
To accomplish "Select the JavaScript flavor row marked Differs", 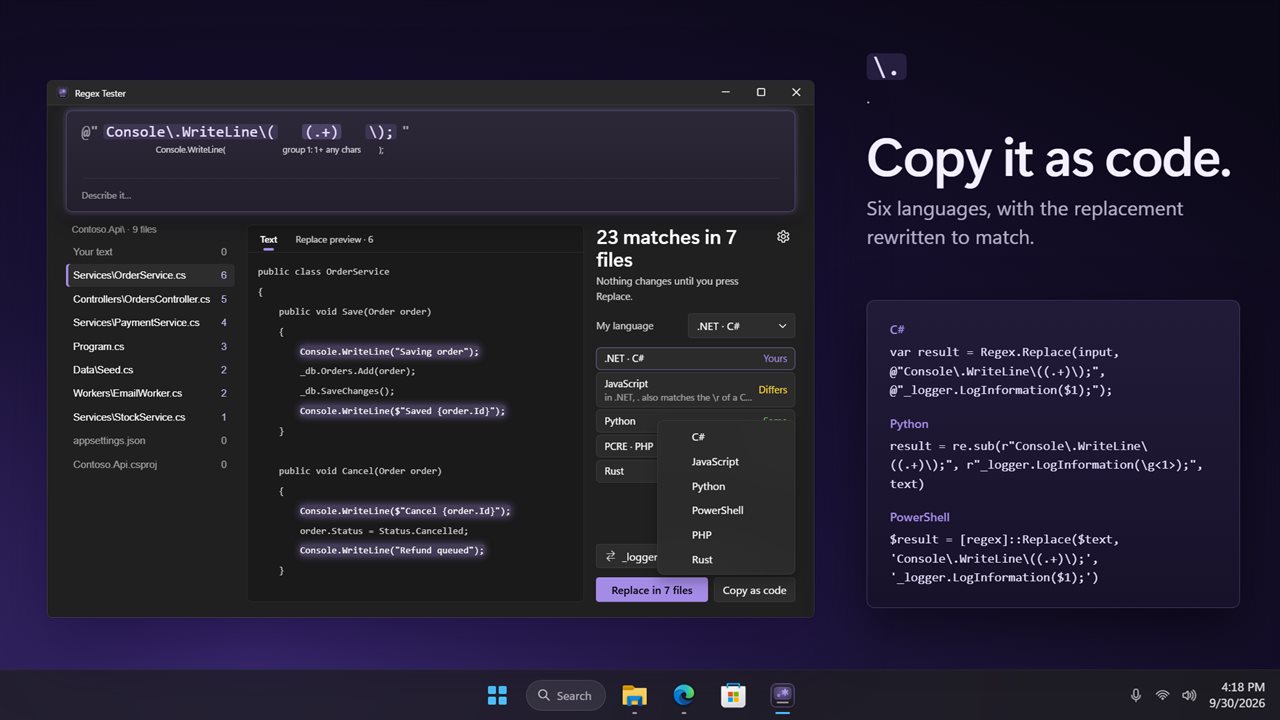I will point(695,390).
